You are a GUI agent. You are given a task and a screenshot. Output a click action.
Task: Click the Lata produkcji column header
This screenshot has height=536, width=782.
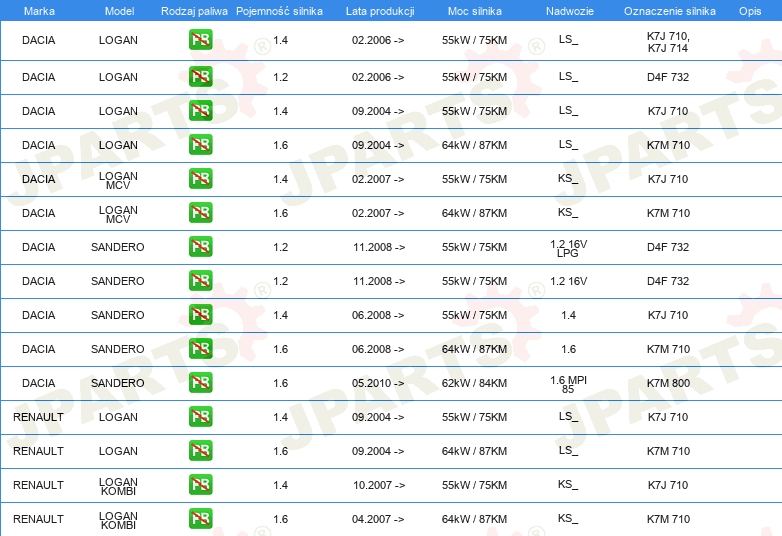click(x=380, y=11)
